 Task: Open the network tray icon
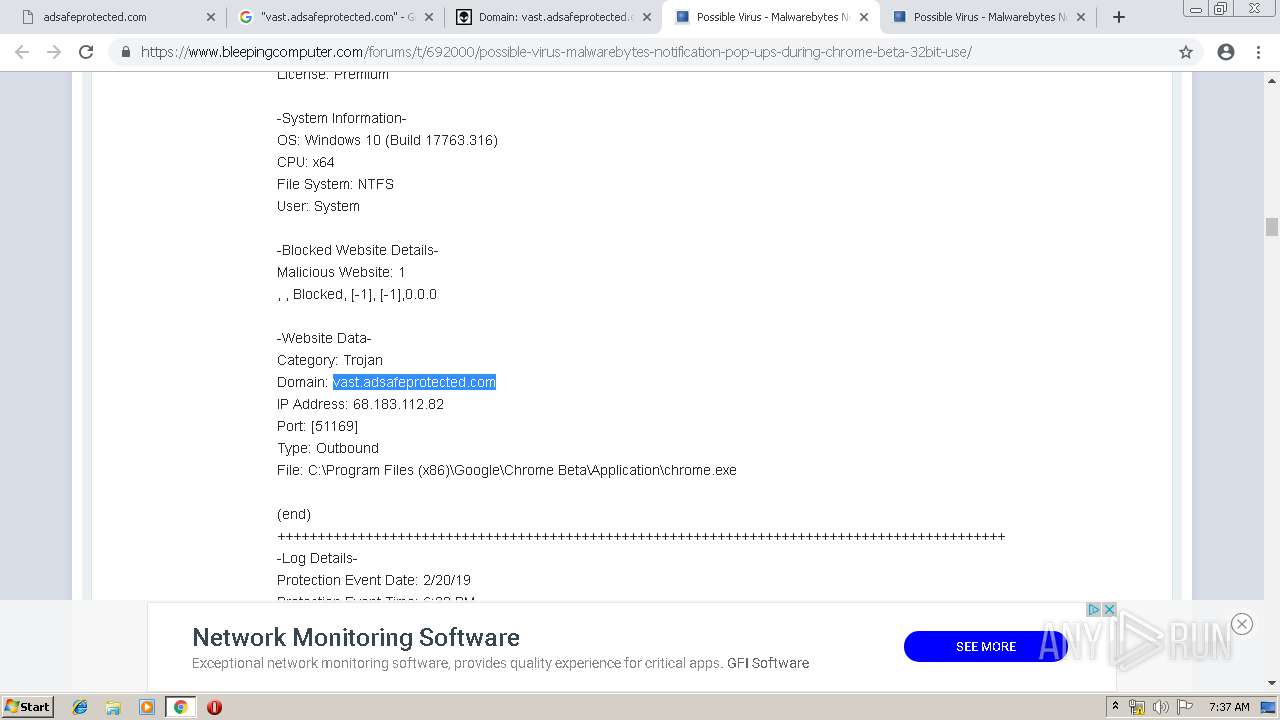pos(1137,707)
